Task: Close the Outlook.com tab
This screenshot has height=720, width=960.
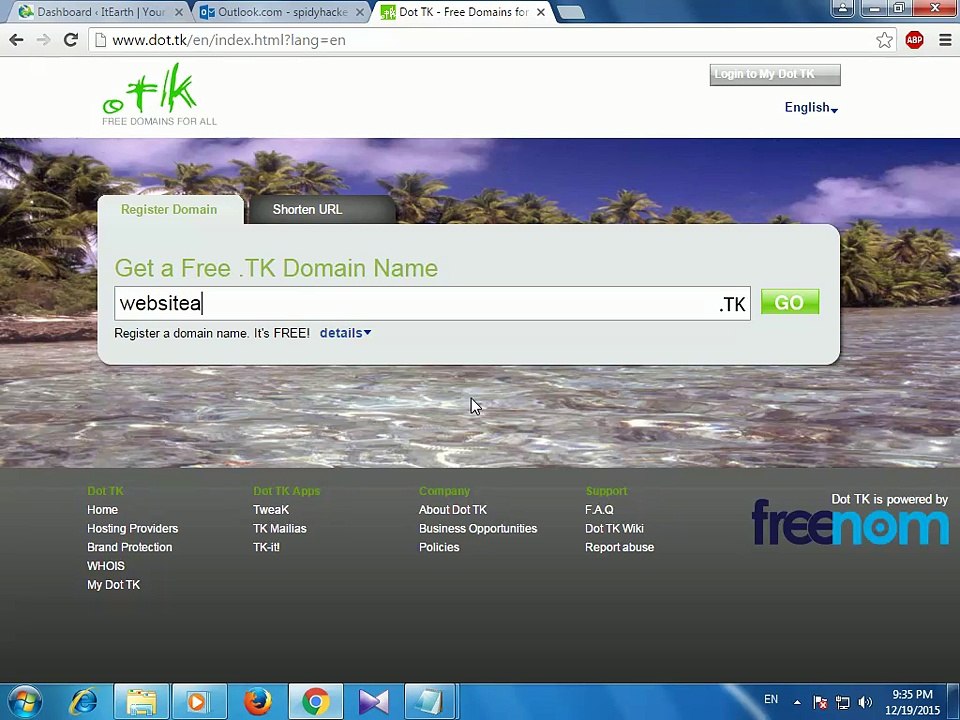Action: tap(360, 12)
